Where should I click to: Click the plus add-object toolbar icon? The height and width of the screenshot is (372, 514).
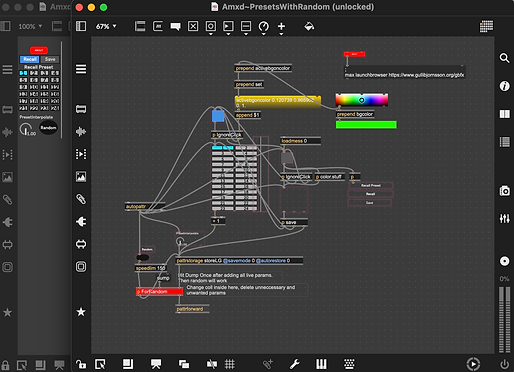click(281, 26)
